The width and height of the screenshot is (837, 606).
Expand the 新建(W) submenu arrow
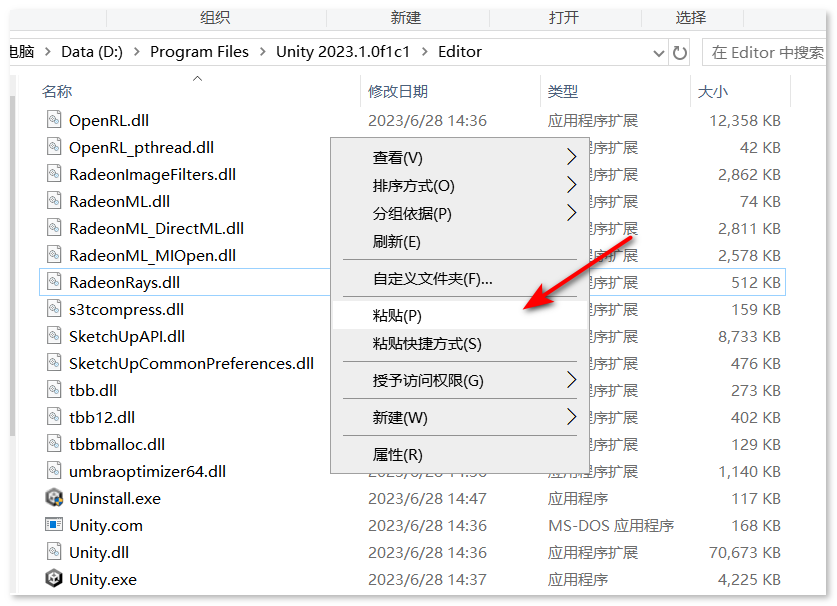tap(571, 416)
